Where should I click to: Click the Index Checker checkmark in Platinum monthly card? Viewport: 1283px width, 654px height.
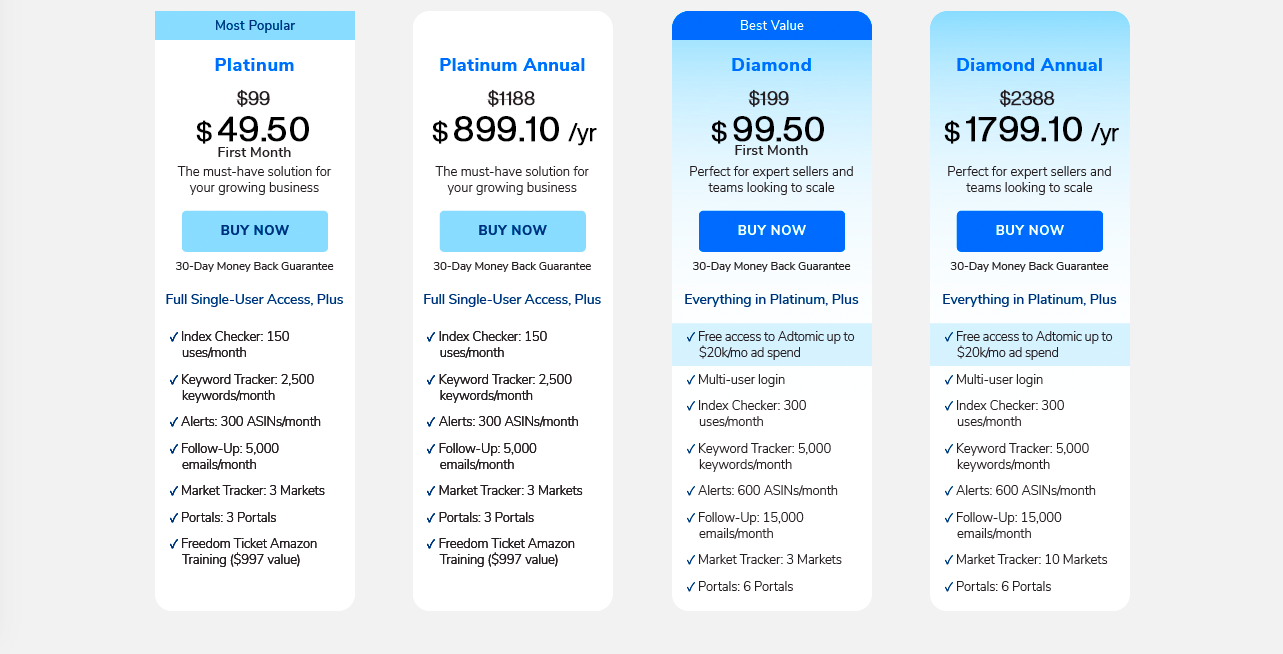(174, 338)
